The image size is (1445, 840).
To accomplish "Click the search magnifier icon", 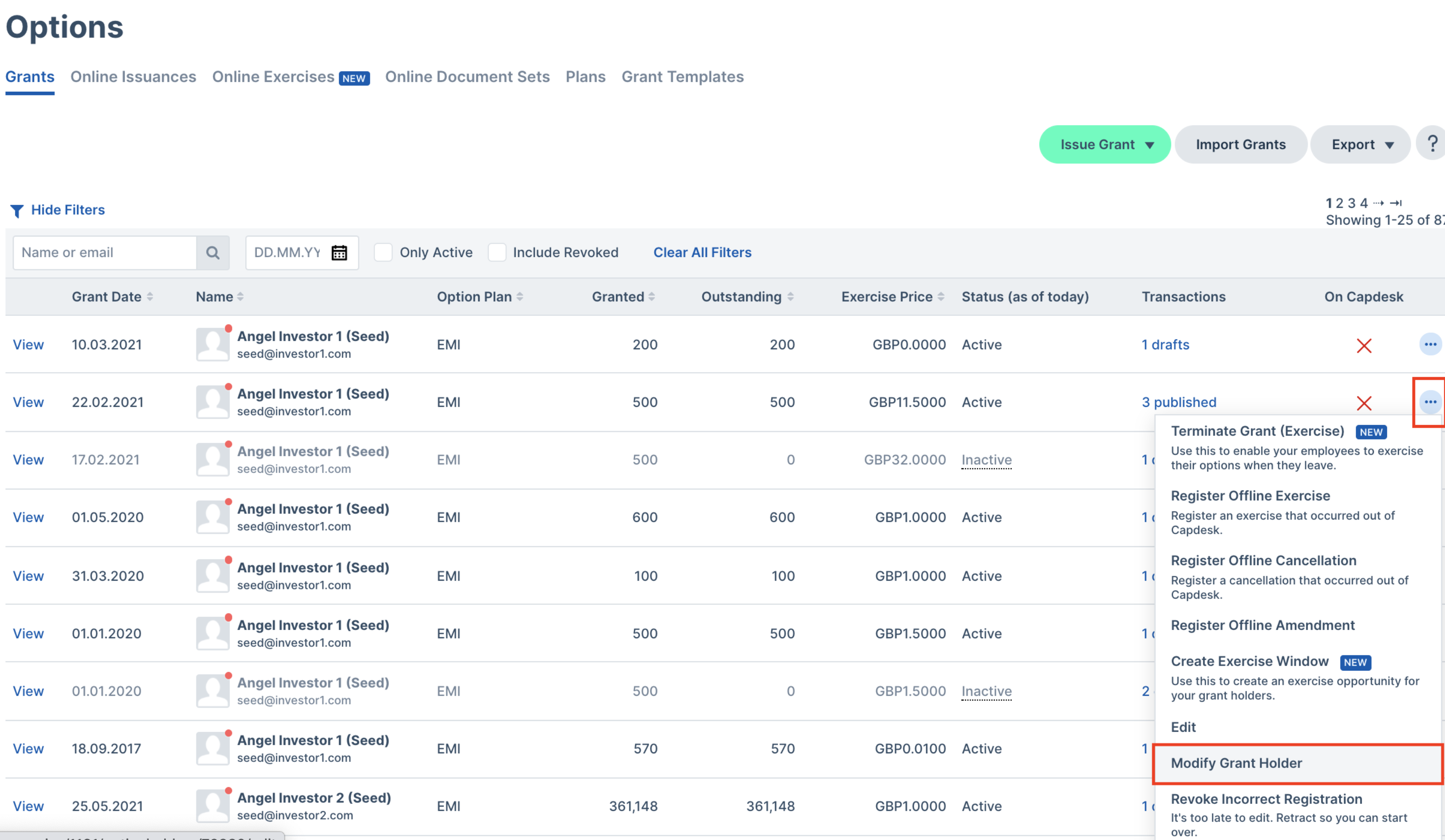I will (213, 252).
